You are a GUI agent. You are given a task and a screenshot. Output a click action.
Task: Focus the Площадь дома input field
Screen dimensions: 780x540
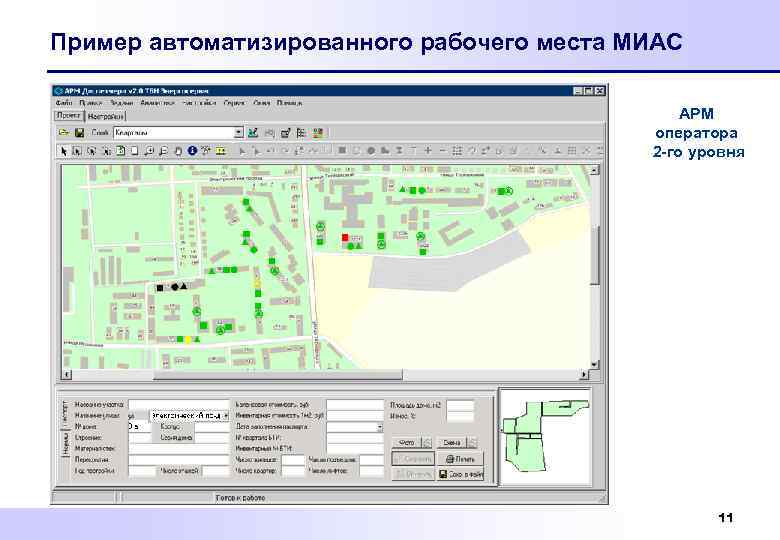click(460, 405)
